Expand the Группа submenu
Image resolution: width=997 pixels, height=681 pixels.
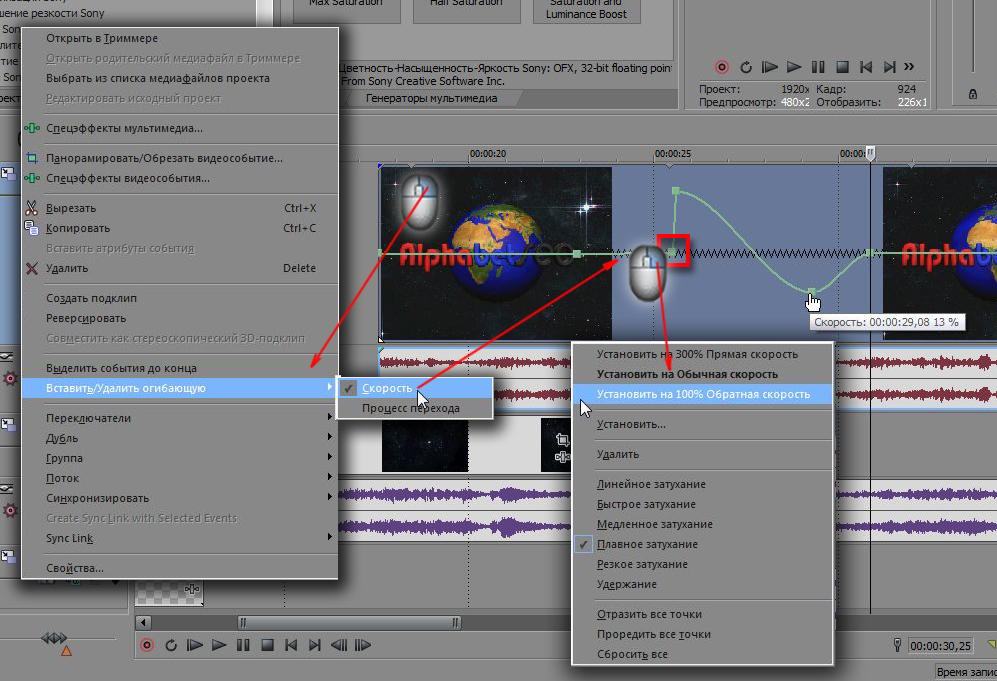(x=64, y=458)
